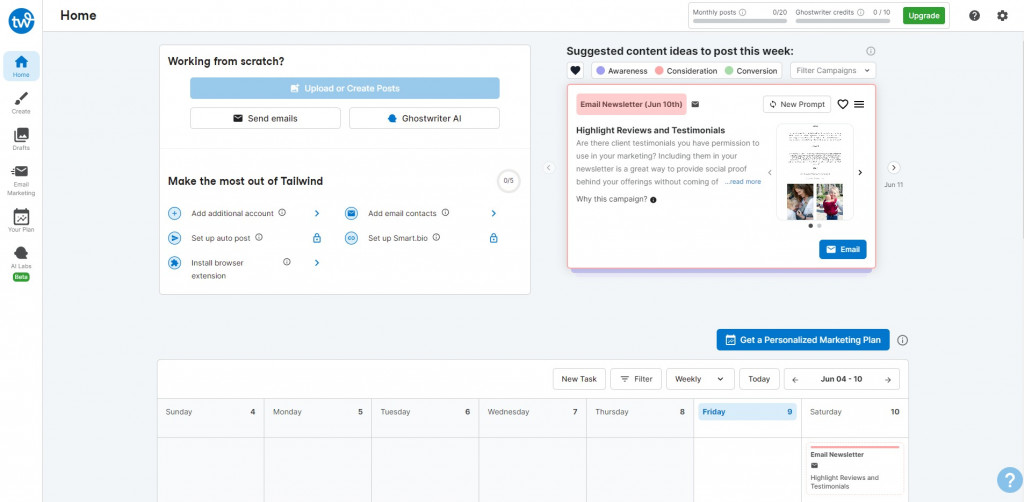The width and height of the screenshot is (1024, 502).
Task: Click the Monthly posts progress bar
Action: 739,21
